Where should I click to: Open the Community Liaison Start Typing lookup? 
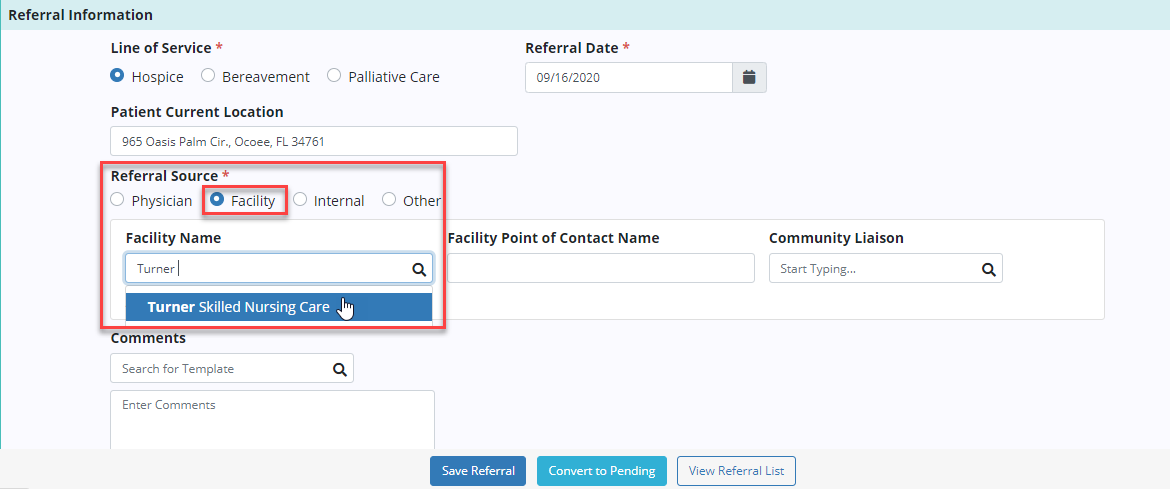click(x=872, y=269)
